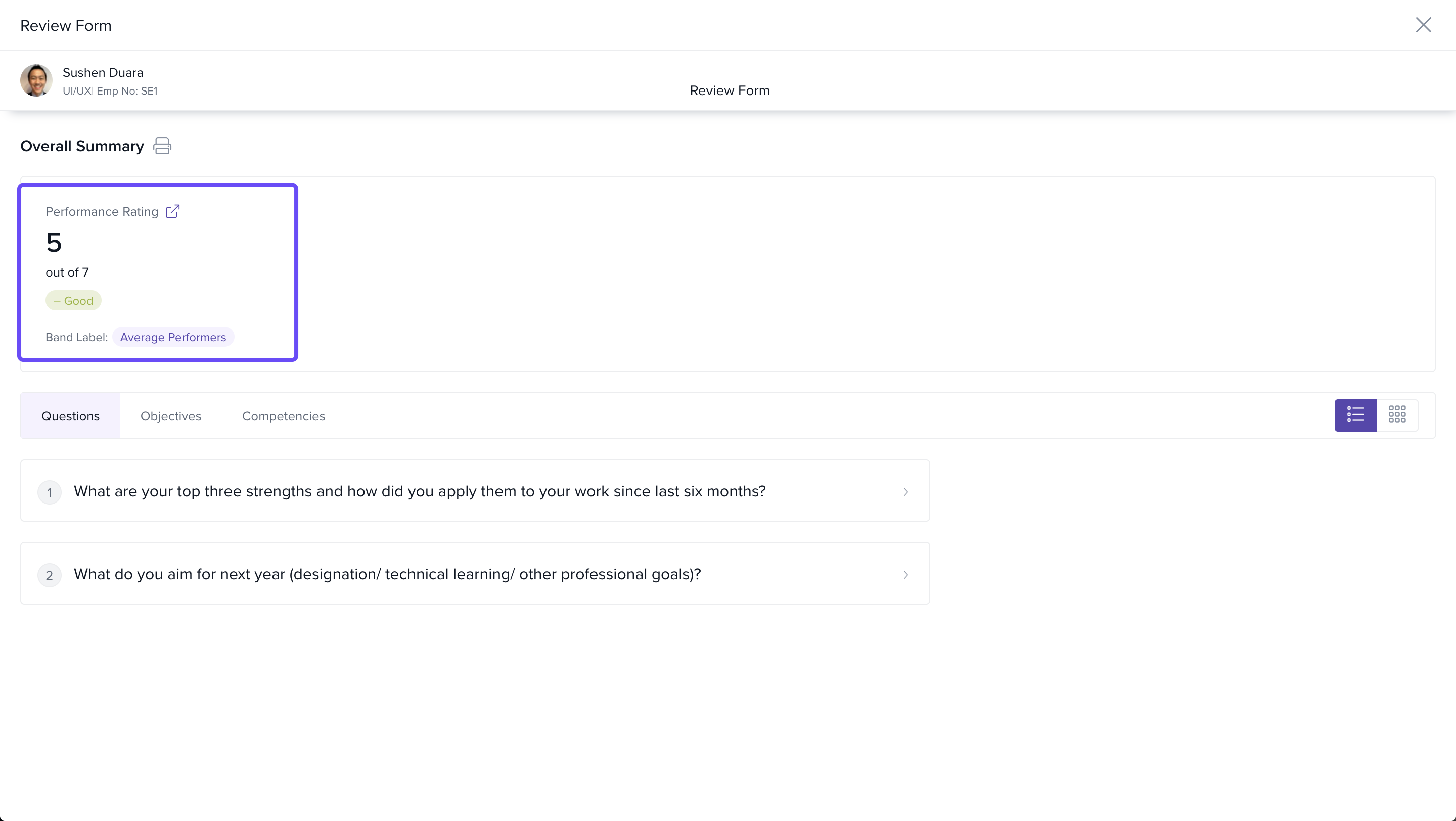Expand question 1 chevron arrow
This screenshot has height=821, width=1456.
pyautogui.click(x=905, y=491)
